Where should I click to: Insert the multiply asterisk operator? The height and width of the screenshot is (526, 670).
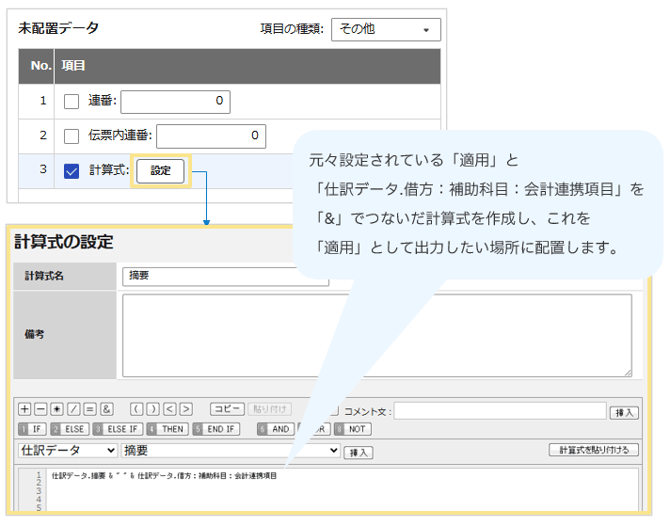[x=57, y=409]
